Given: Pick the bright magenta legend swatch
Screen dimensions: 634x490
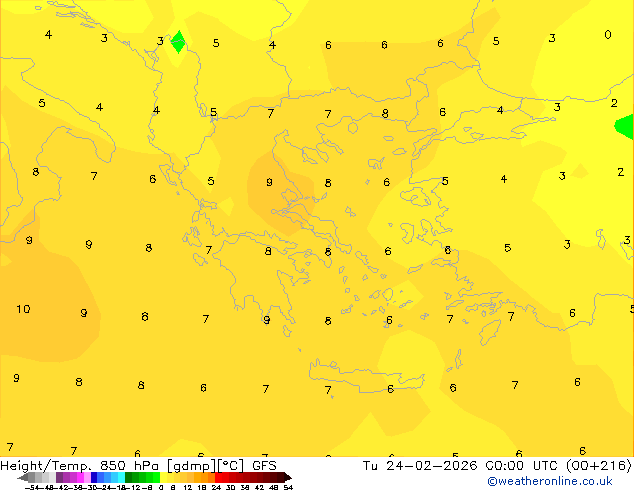Looking at the screenshot, I should (80, 477).
